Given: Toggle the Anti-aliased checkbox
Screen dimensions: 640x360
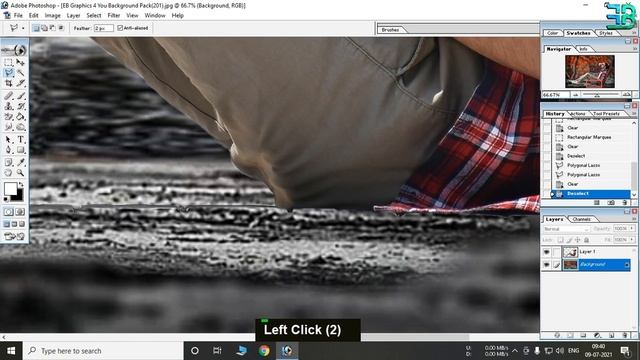Looking at the screenshot, I should tap(120, 28).
